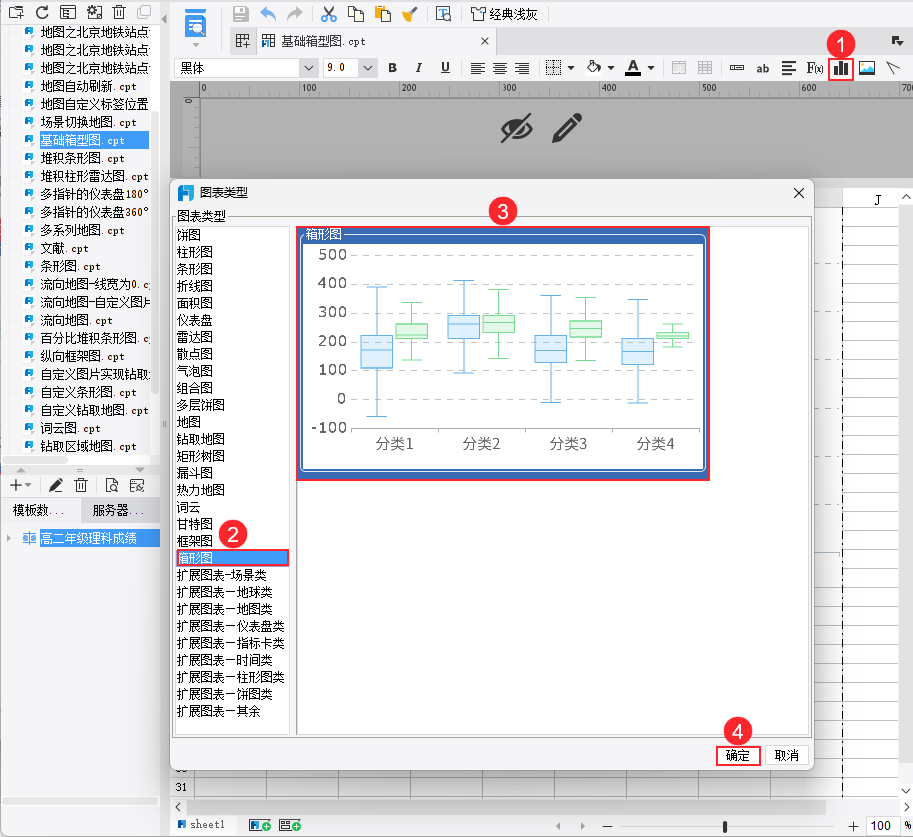Click the insert image icon
Image resolution: width=913 pixels, height=837 pixels.
tap(867, 68)
